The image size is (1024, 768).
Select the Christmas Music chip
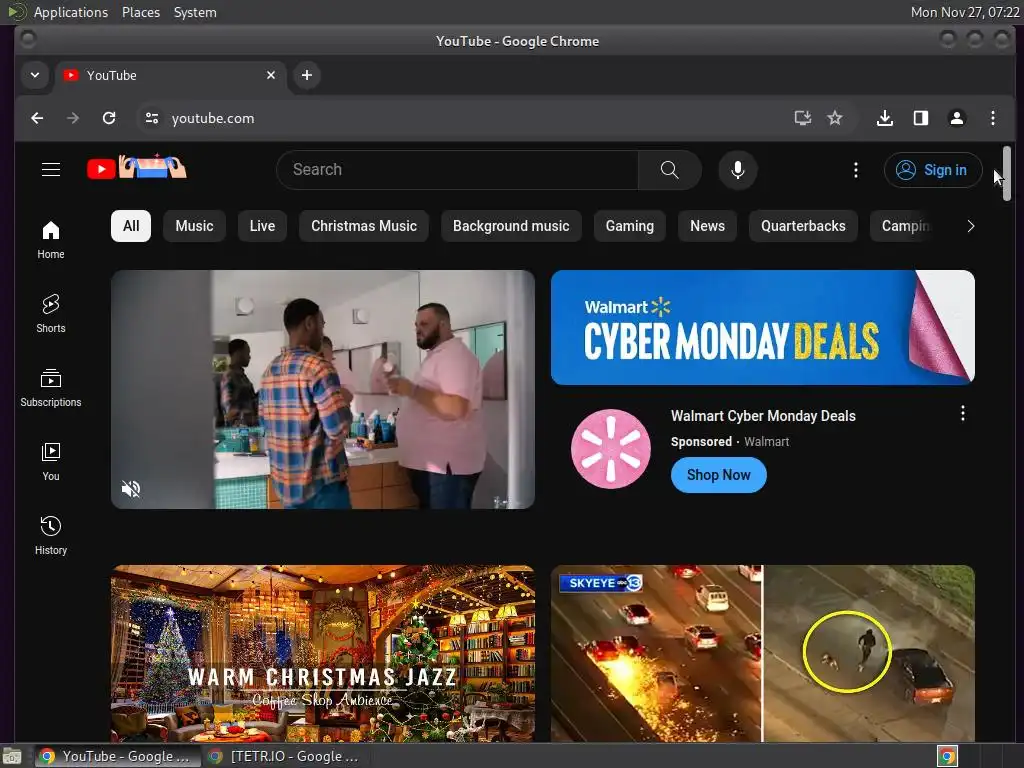364,226
